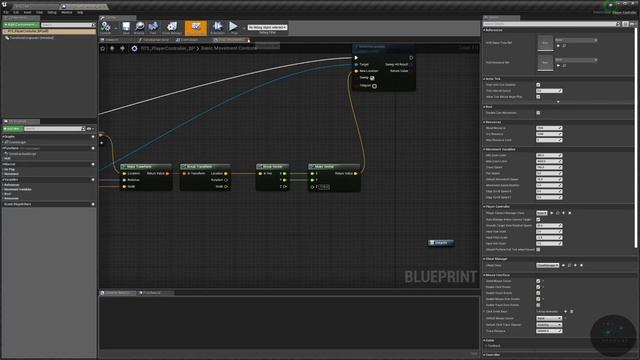The width and height of the screenshot is (640, 360).
Task: Open the Window menu
Action: [67, 12]
